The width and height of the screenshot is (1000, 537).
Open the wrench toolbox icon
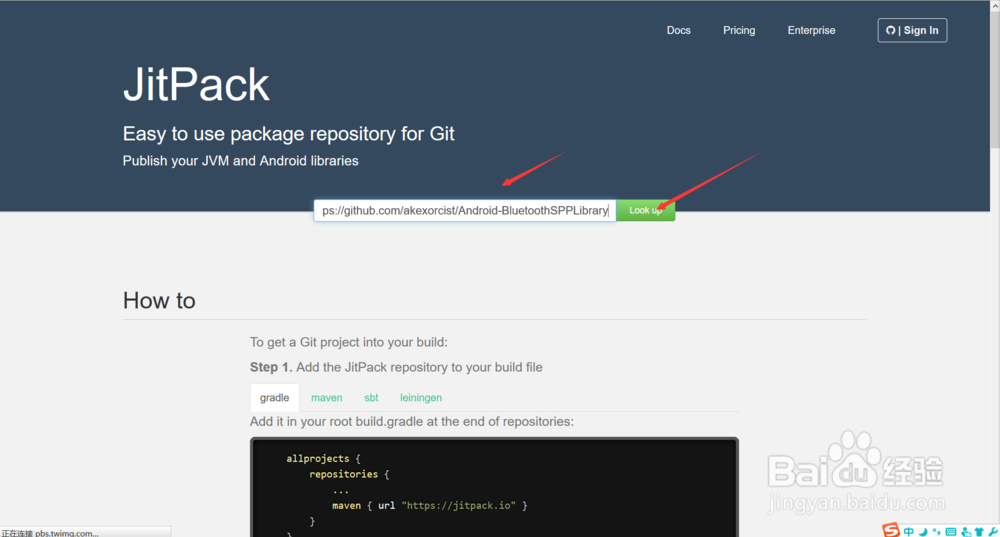(994, 531)
